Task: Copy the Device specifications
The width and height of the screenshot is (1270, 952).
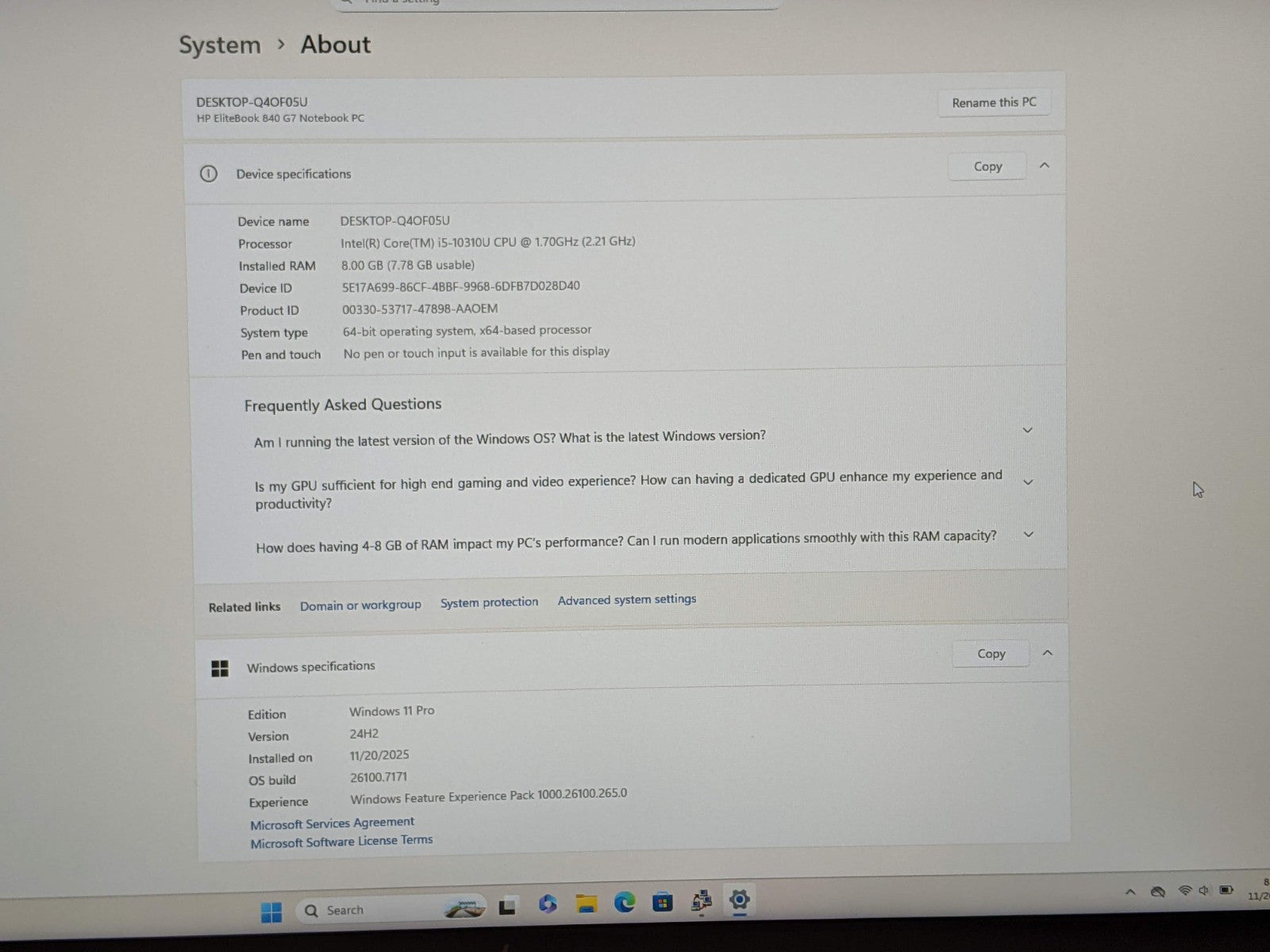Action: pos(987,167)
